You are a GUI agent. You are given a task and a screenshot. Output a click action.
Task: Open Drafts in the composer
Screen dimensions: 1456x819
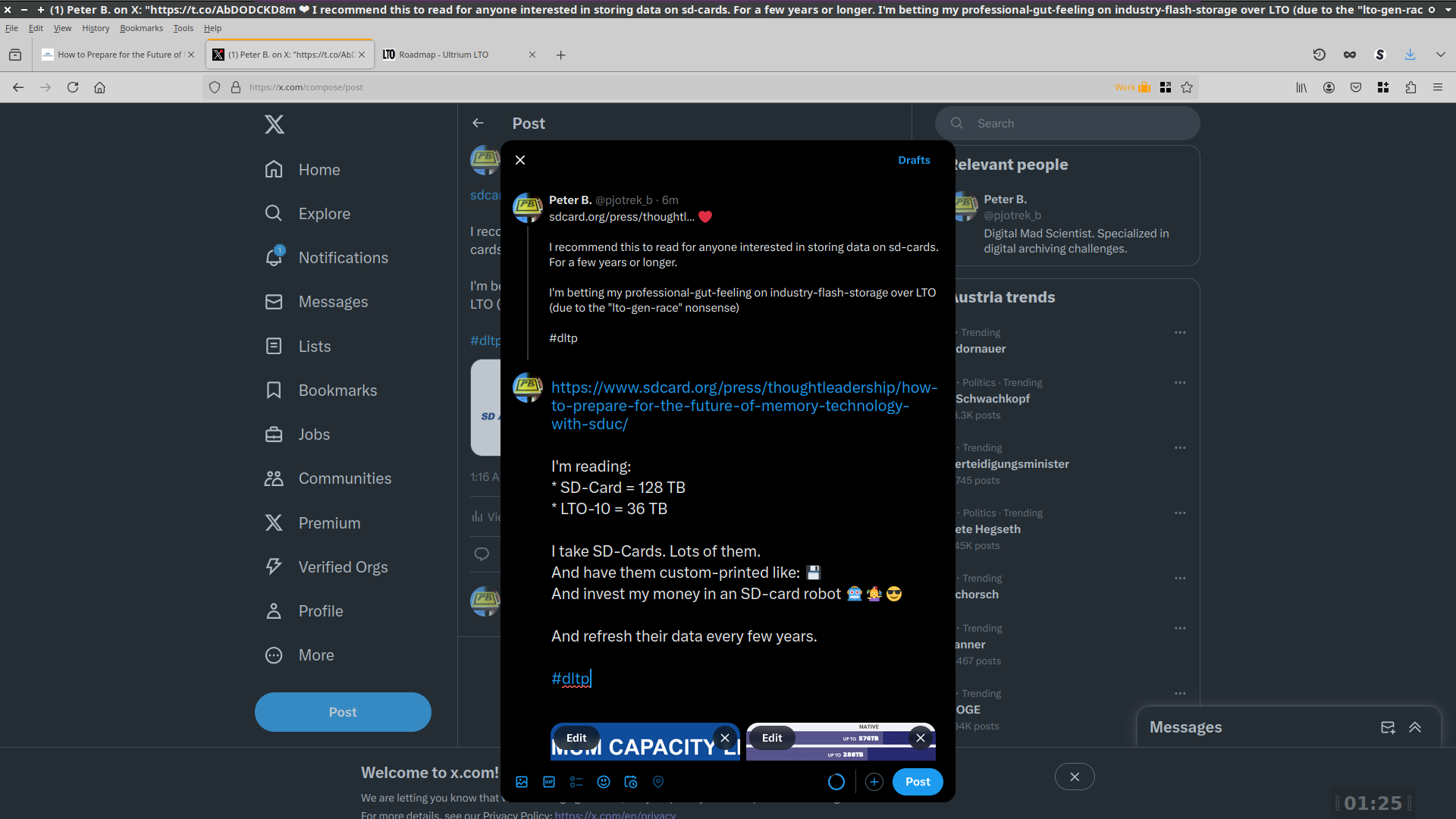[x=914, y=160]
